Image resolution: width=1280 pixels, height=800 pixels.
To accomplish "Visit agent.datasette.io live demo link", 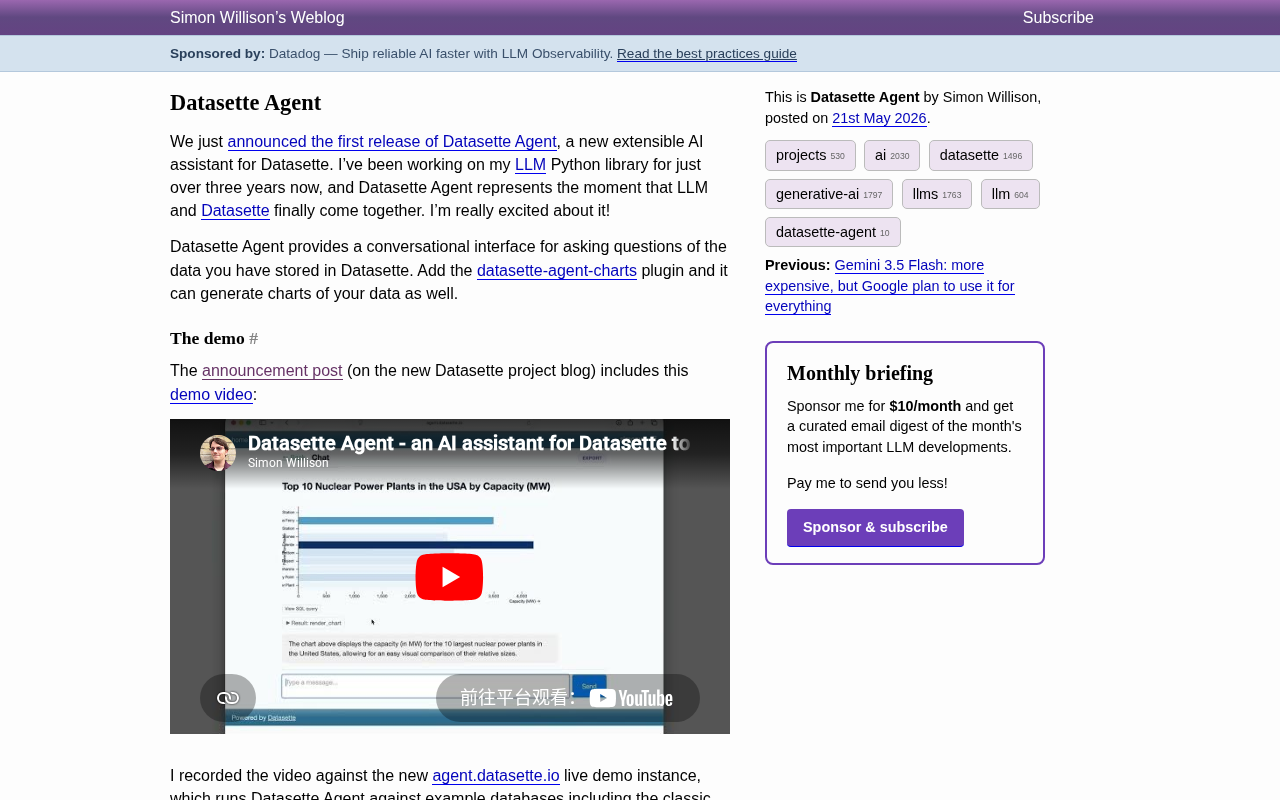I will tap(496, 776).
